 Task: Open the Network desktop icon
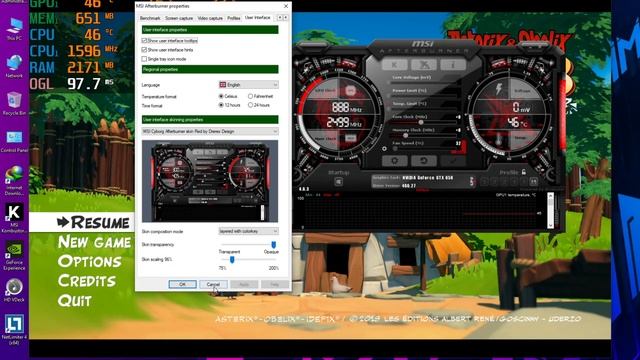pyautogui.click(x=14, y=66)
